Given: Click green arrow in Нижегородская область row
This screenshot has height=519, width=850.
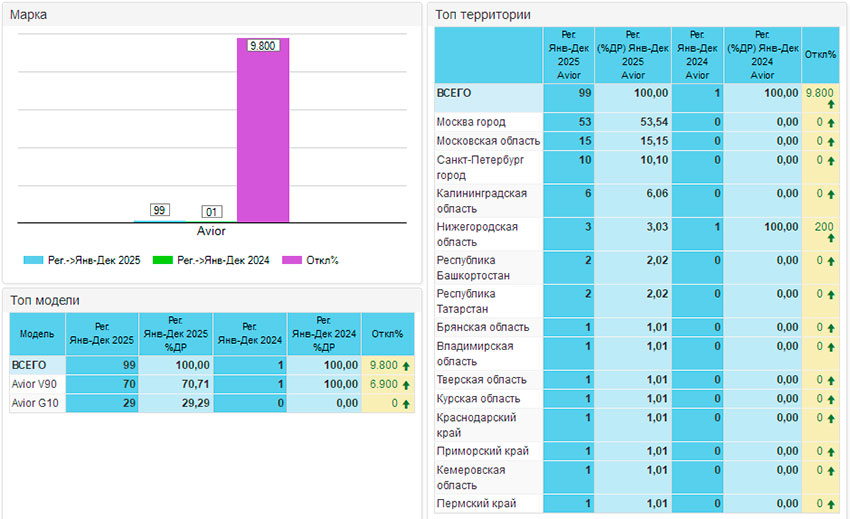Looking at the screenshot, I should (830, 241).
